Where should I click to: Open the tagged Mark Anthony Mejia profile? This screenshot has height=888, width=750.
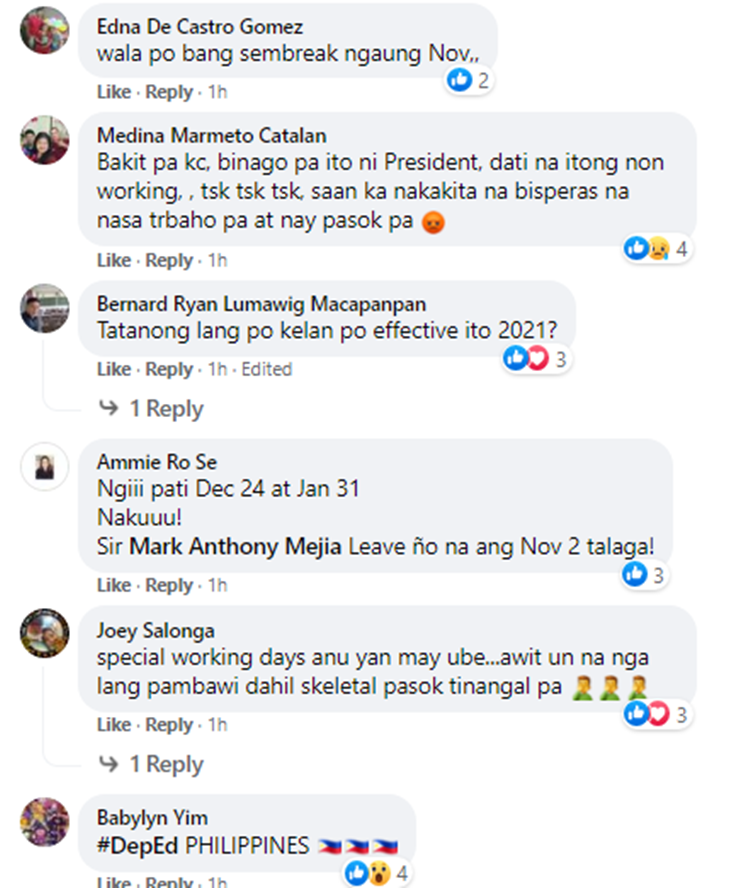coord(235,547)
